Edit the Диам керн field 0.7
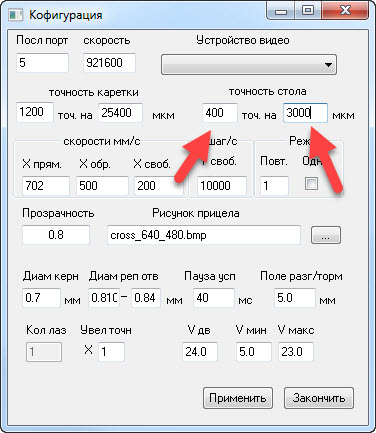The width and height of the screenshot is (376, 433). tap(41, 298)
